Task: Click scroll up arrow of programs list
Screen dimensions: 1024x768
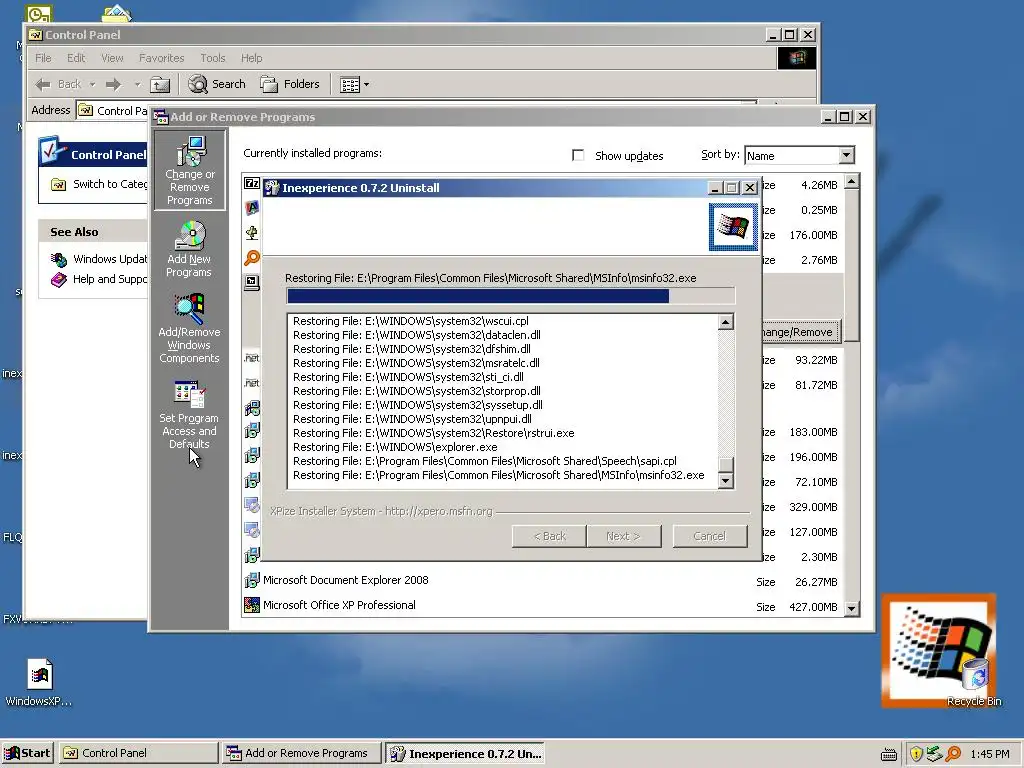Action: click(851, 182)
